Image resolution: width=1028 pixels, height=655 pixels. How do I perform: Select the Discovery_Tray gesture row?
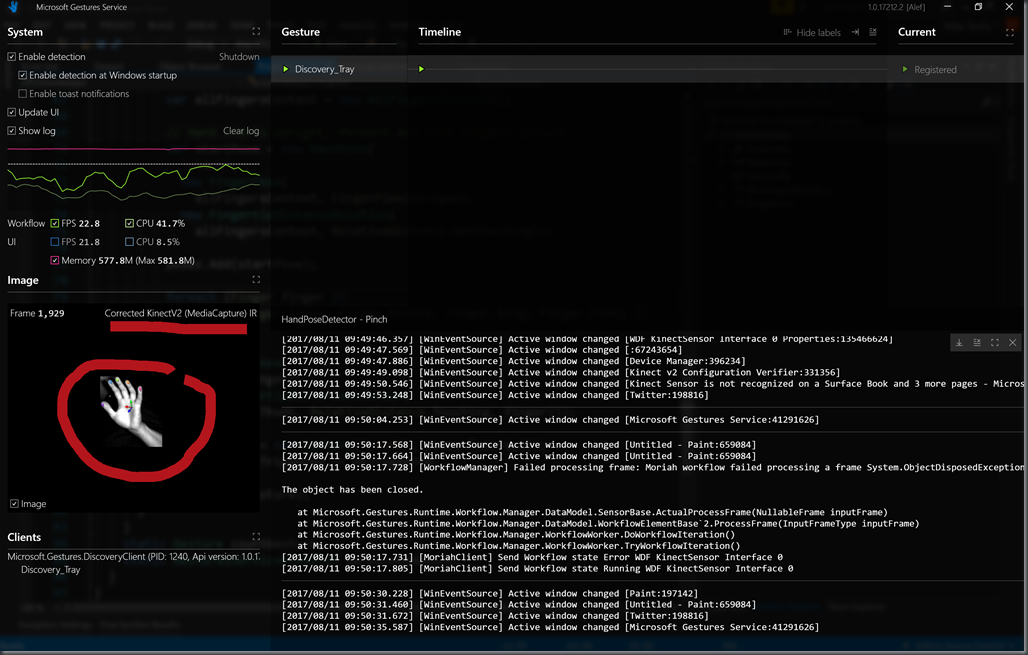[339, 69]
